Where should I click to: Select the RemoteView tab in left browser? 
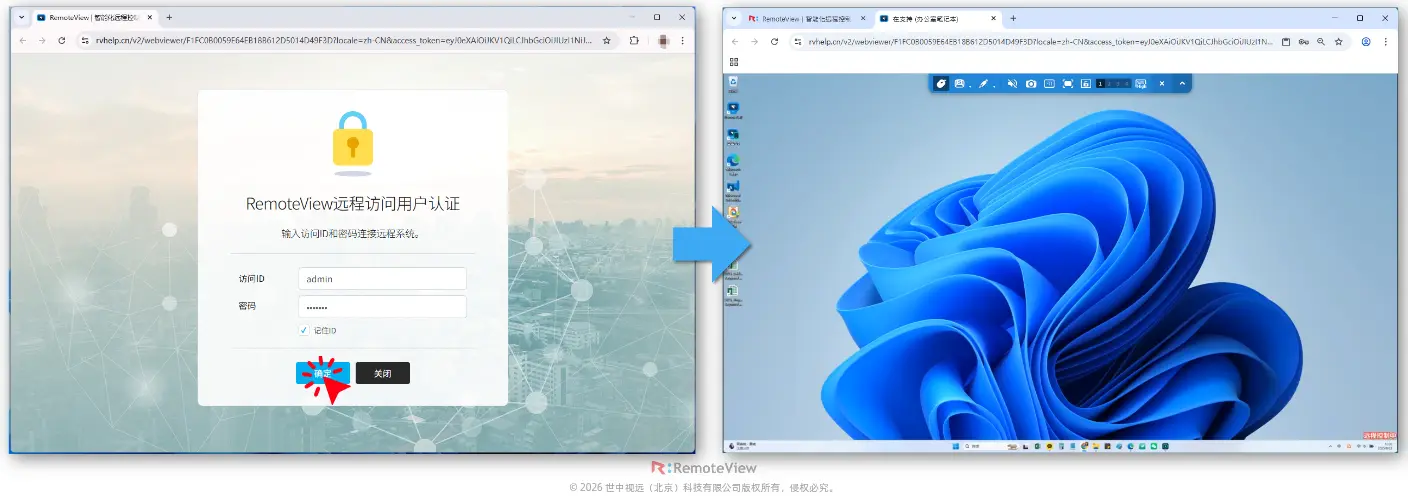tap(96, 18)
